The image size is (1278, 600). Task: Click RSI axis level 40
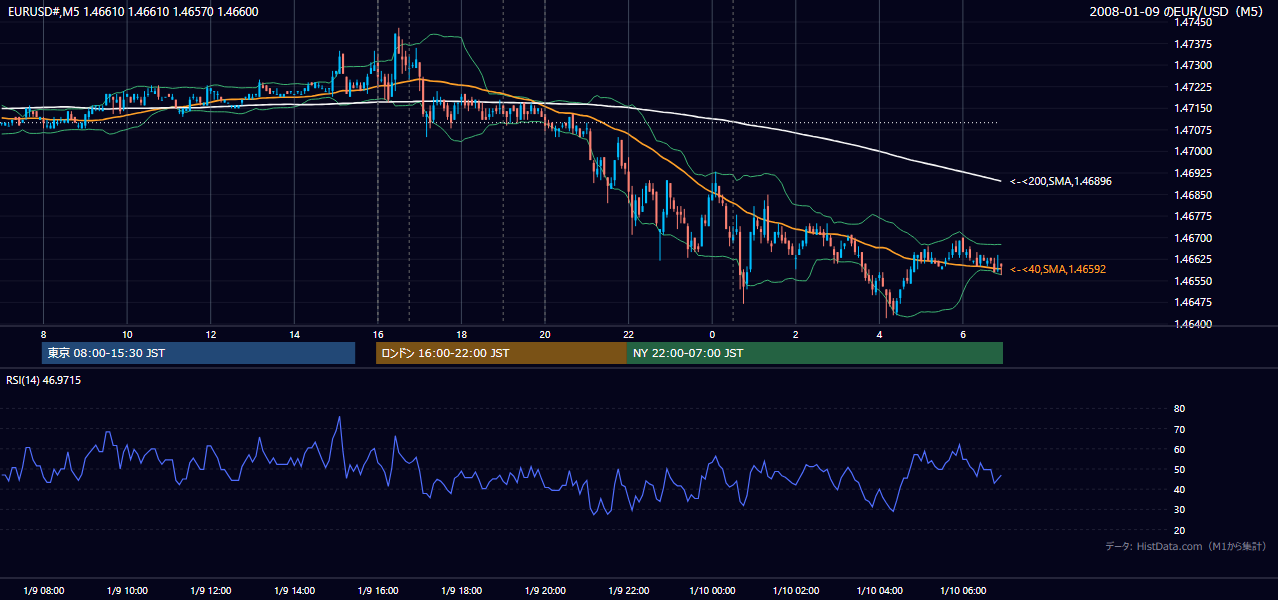point(1180,489)
